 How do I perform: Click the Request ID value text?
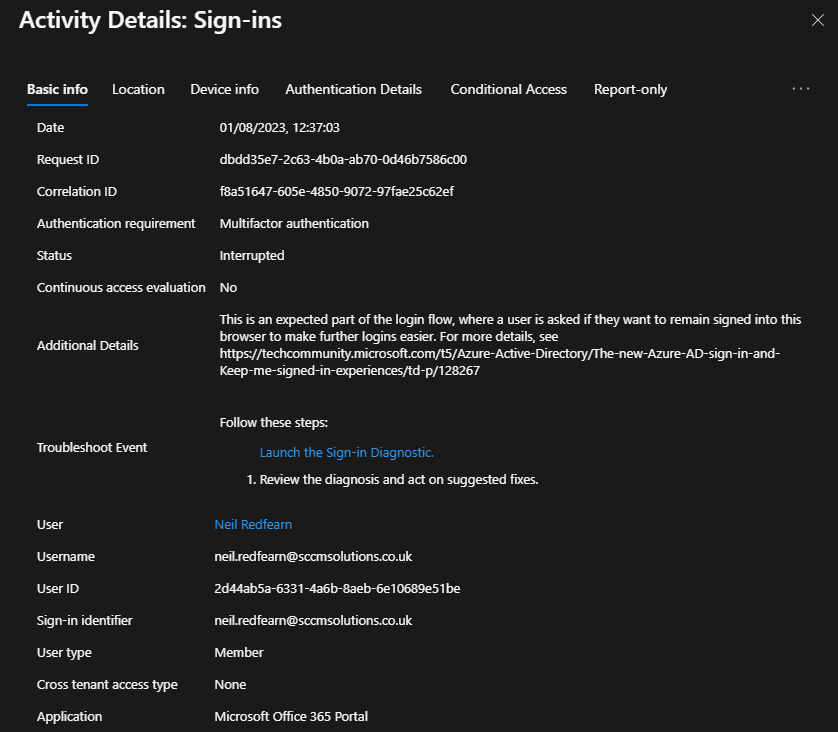pos(343,159)
